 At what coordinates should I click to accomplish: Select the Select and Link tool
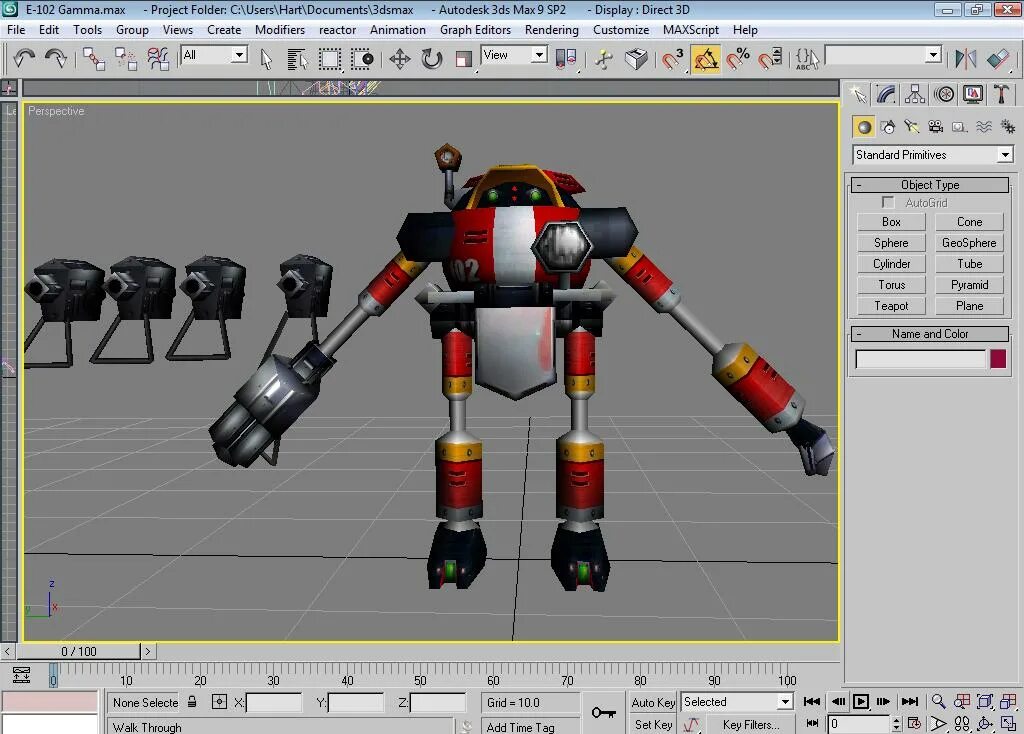tap(93, 59)
